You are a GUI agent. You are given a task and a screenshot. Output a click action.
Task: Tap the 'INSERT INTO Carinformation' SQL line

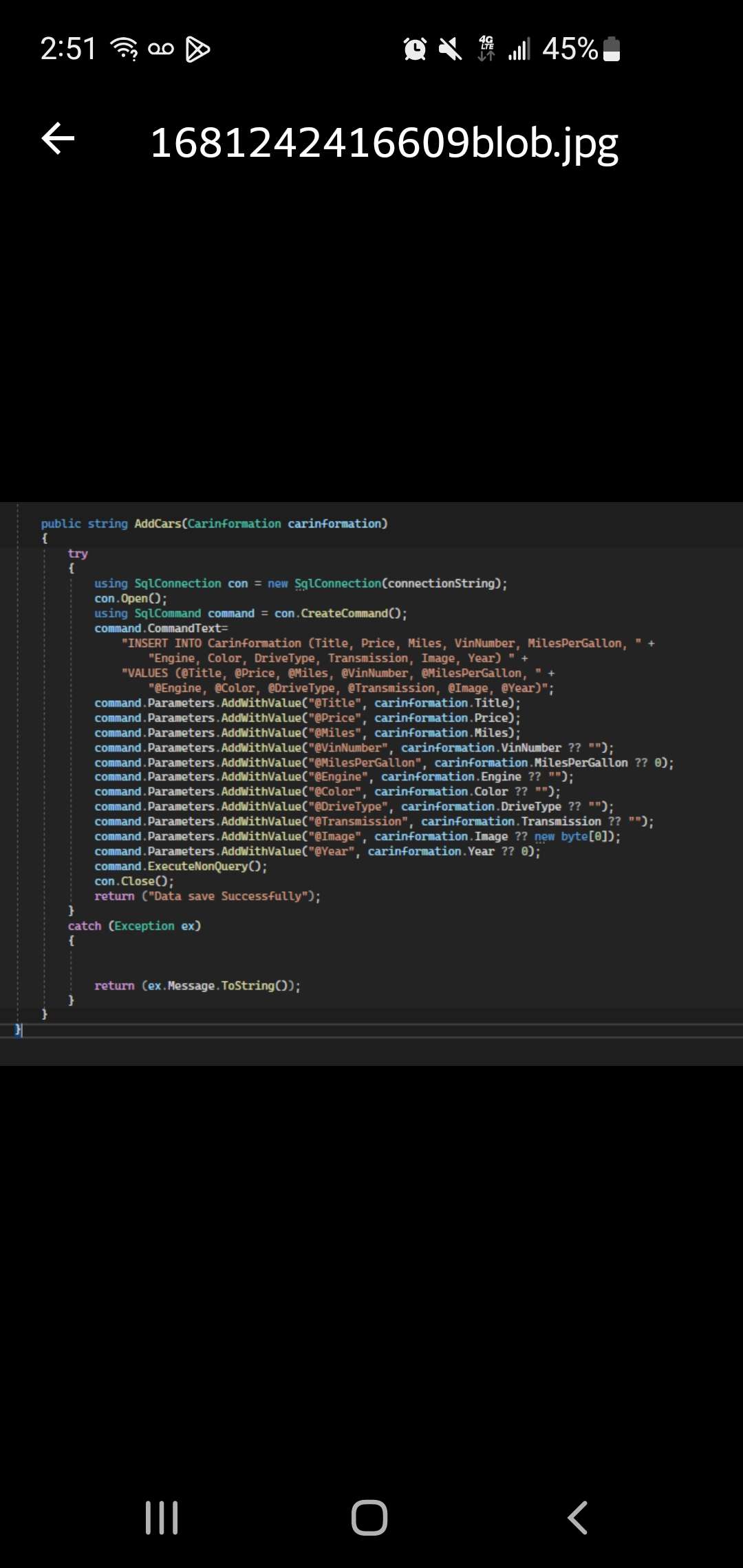point(388,643)
